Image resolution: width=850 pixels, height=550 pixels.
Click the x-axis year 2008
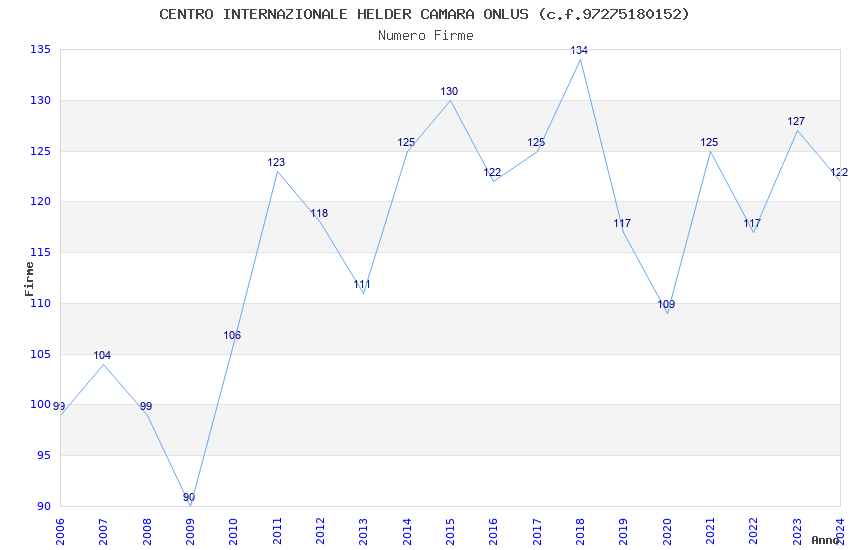click(x=146, y=532)
